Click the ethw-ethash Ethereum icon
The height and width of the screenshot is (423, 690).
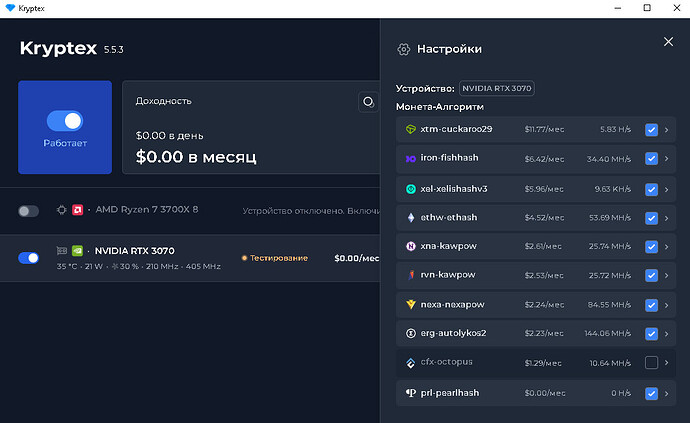[x=411, y=218]
